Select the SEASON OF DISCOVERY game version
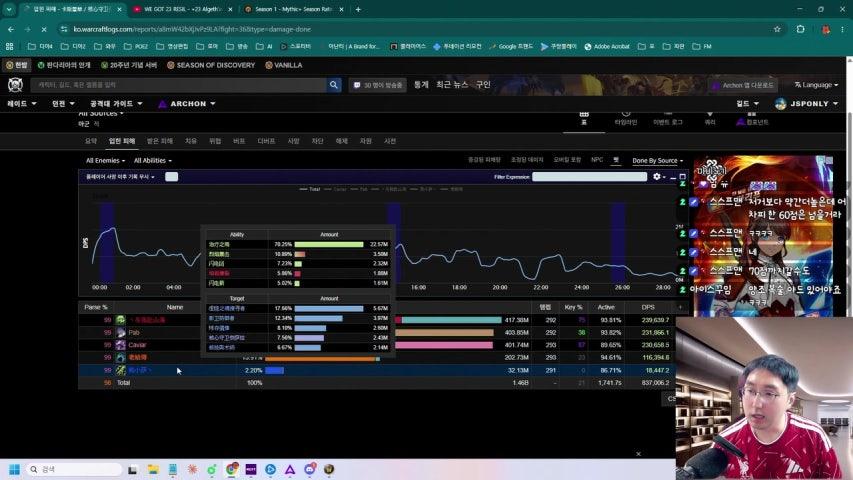853x480 pixels. tap(211, 65)
